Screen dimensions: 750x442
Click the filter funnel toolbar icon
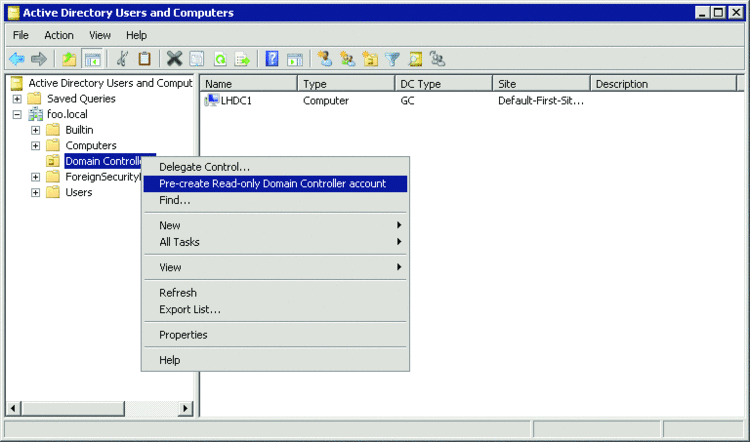tap(393, 59)
